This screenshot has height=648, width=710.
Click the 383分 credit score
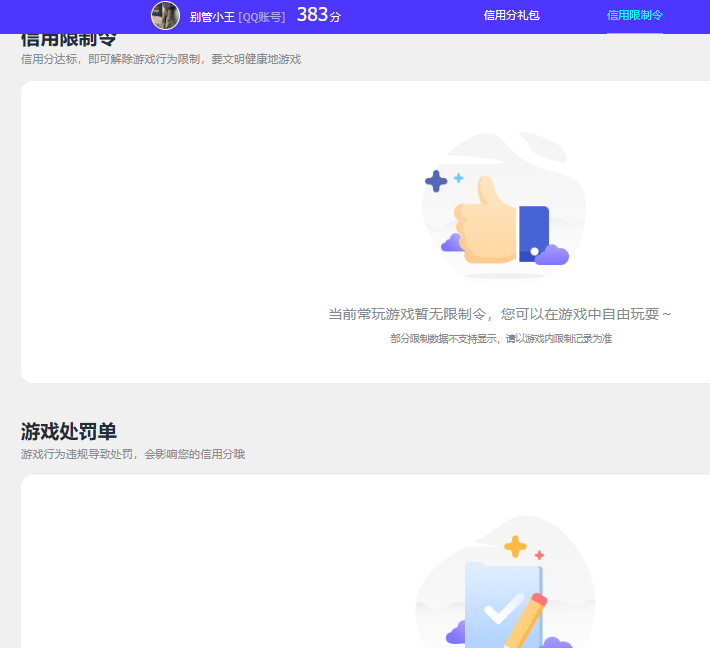318,15
